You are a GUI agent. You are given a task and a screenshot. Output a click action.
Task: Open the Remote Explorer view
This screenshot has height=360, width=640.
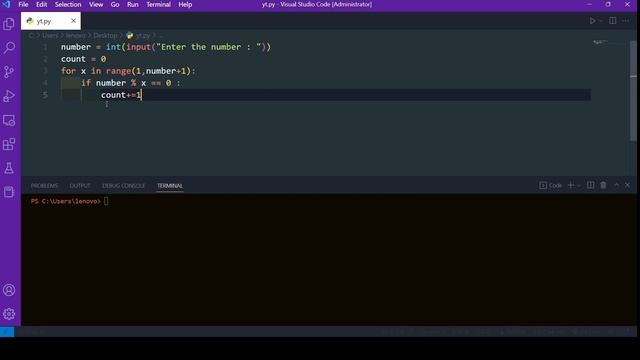click(9, 120)
